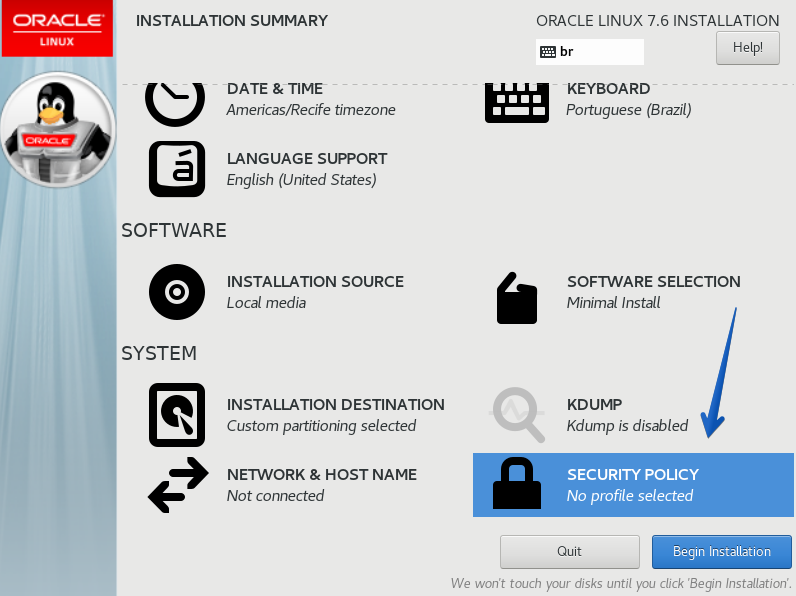Screen dimensions: 796x596
Task: Select the Installation Source disc icon
Action: [177, 292]
